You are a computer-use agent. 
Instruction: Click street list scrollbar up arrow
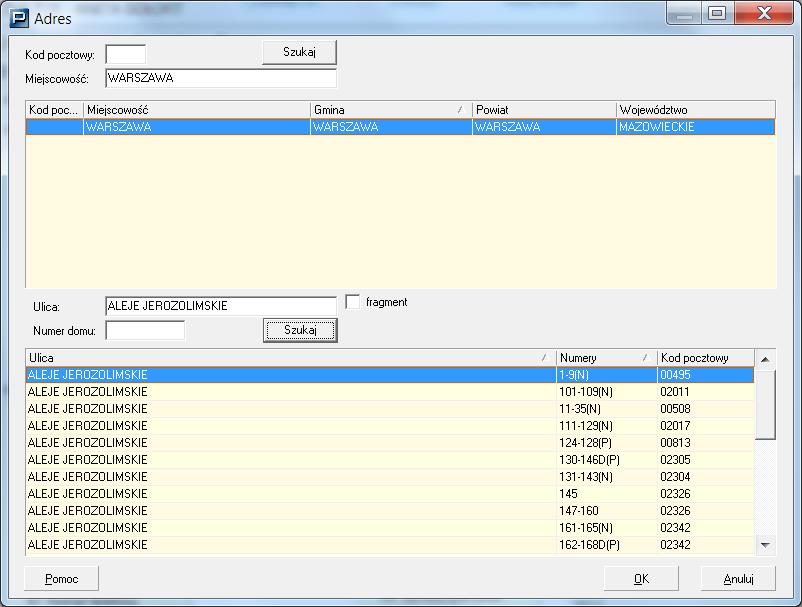point(766,359)
